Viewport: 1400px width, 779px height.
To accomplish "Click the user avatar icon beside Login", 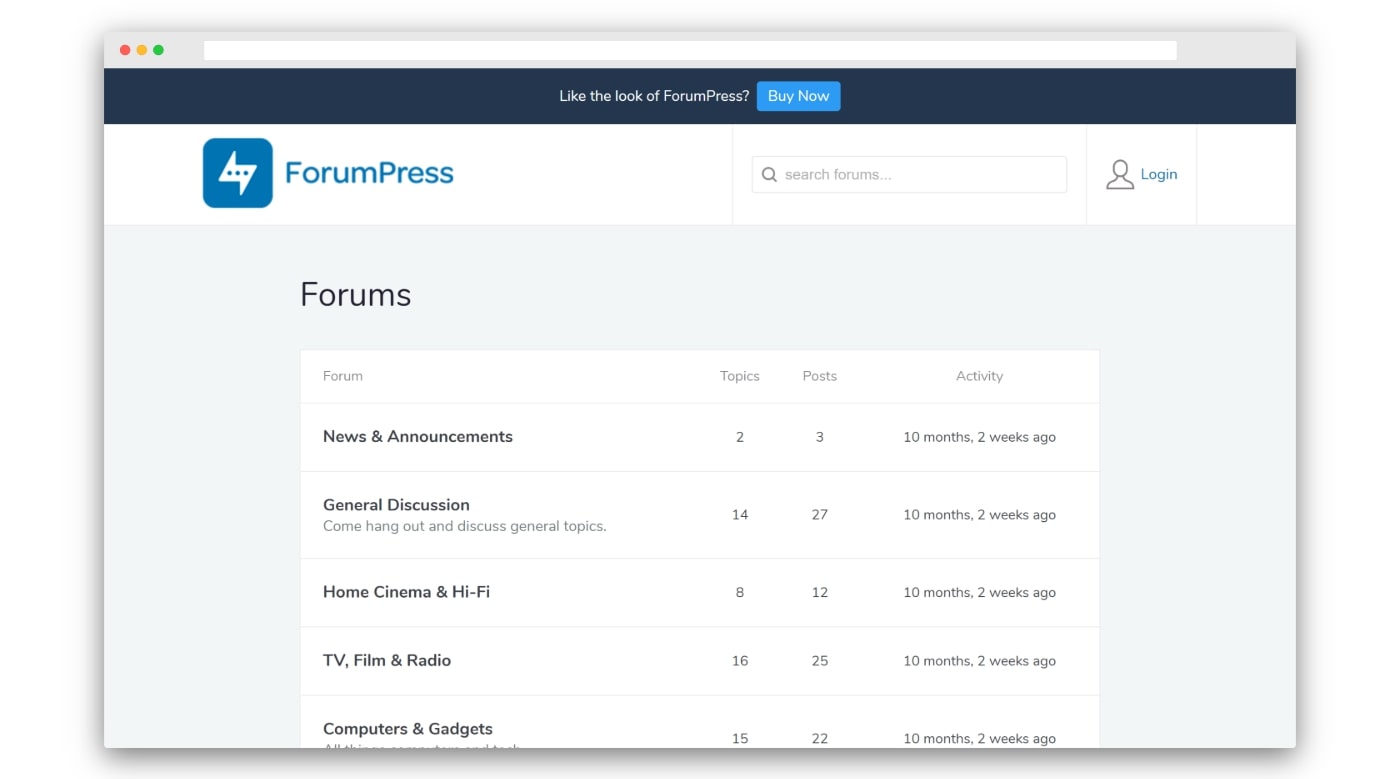I will (1120, 174).
